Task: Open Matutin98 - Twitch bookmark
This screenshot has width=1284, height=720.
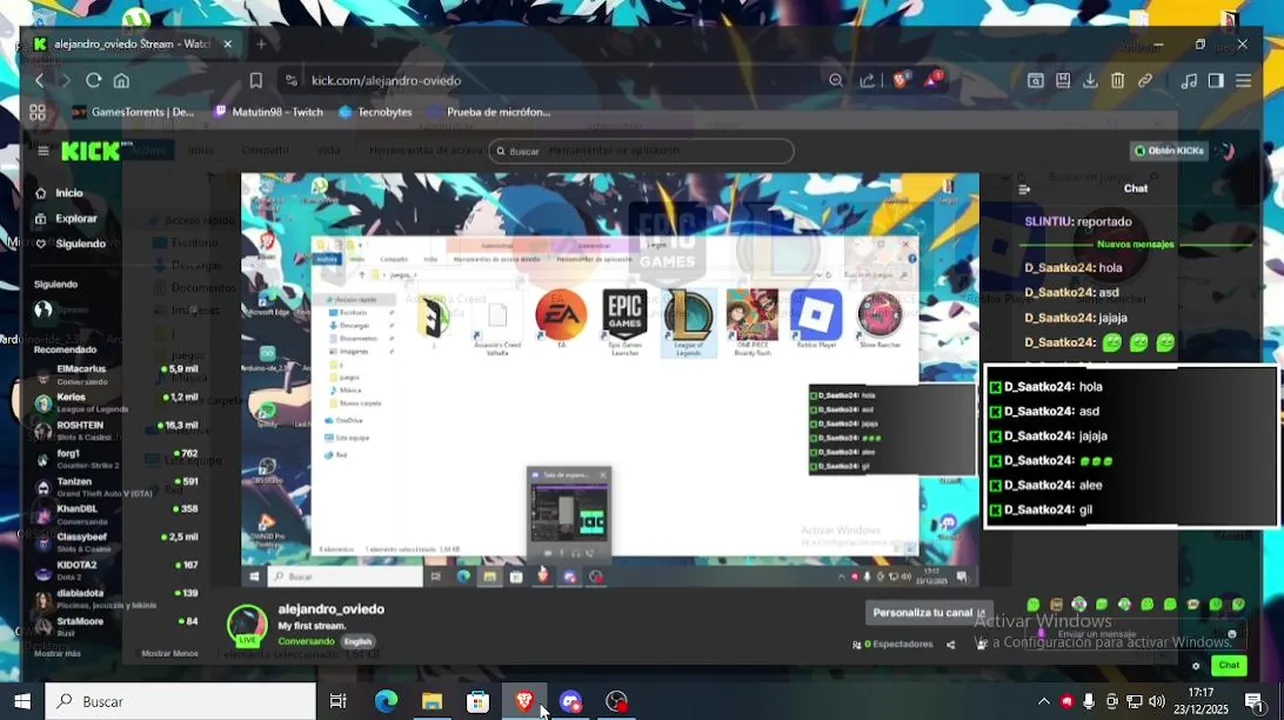Action: [268, 112]
